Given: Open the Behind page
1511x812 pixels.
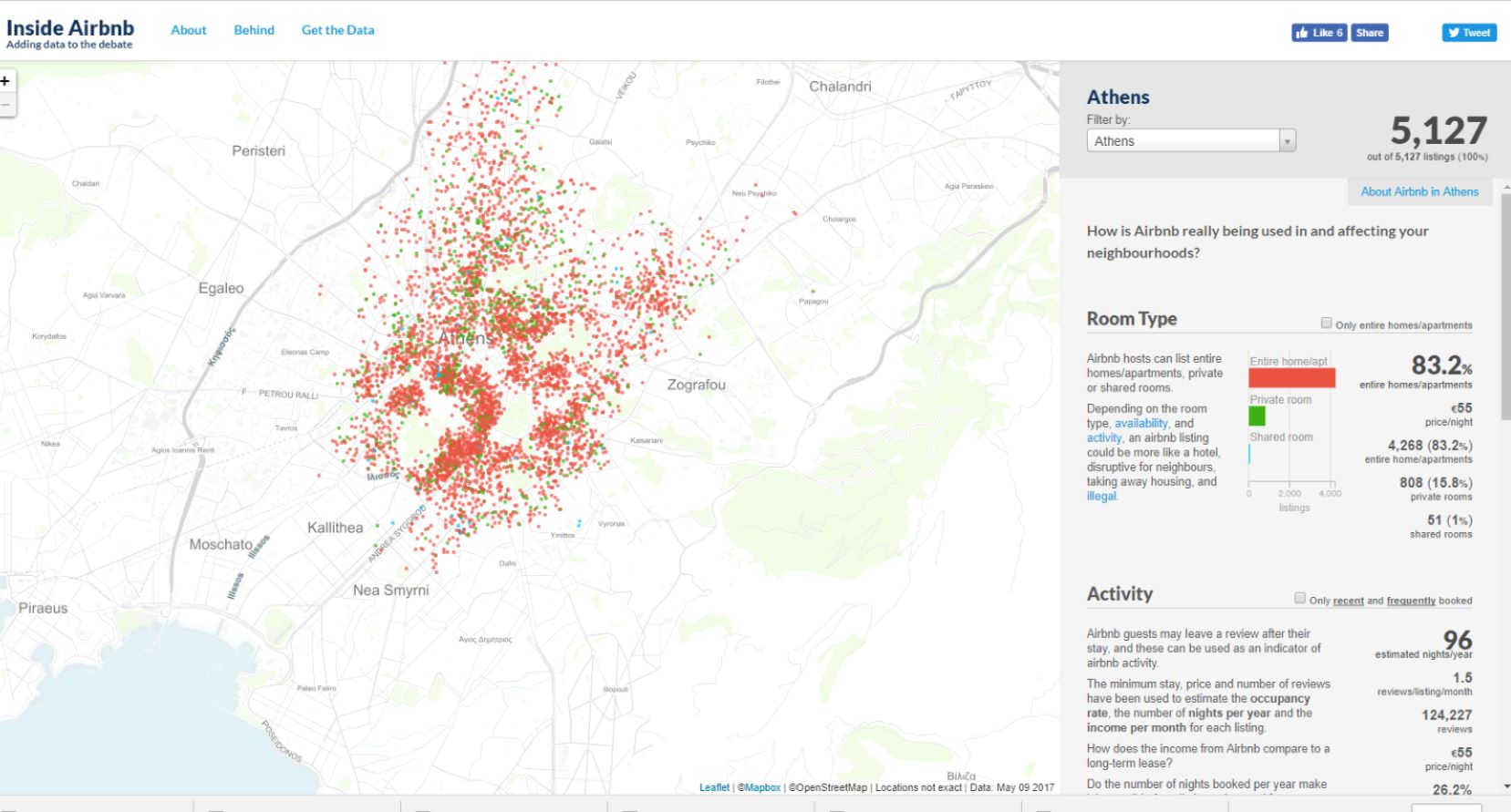Looking at the screenshot, I should [x=254, y=30].
